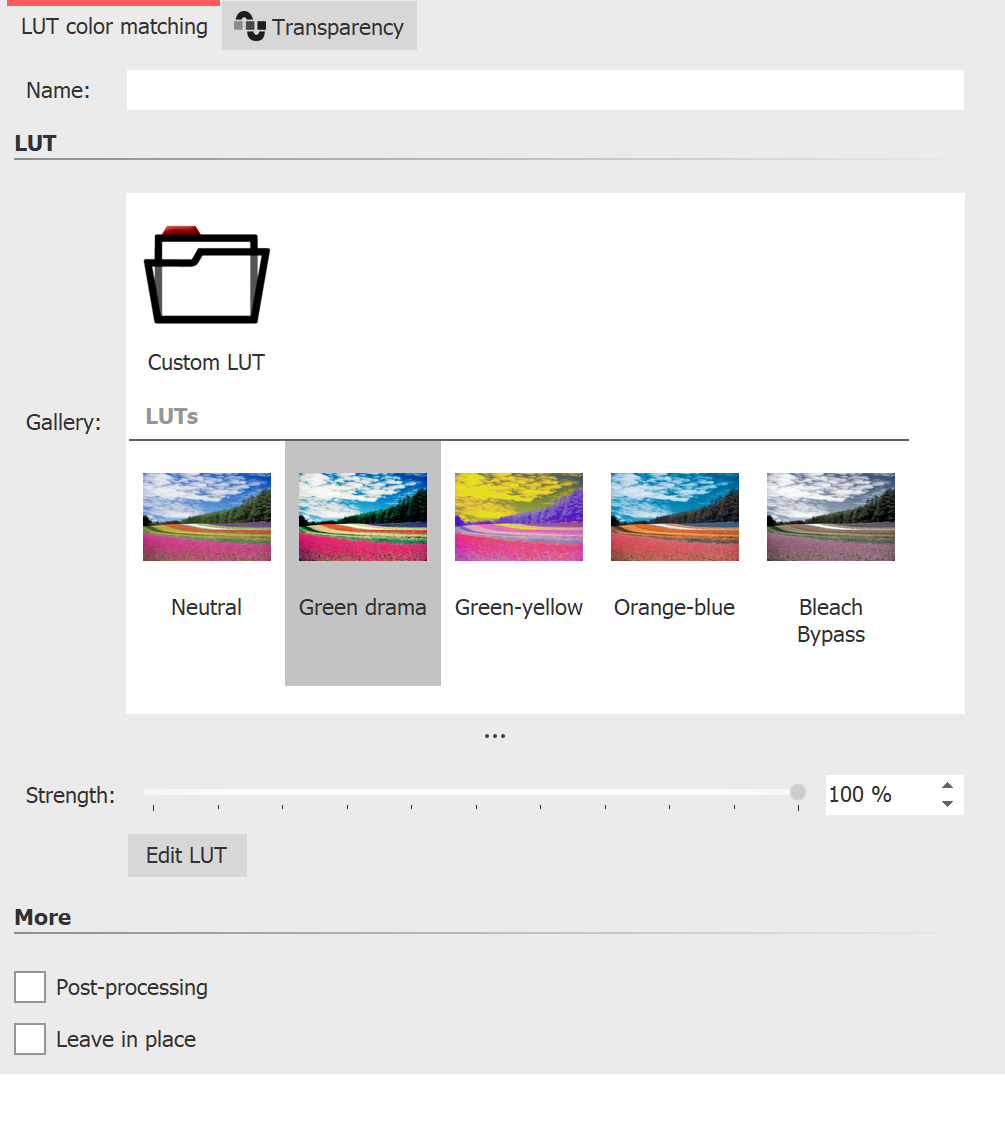Image resolution: width=1005 pixels, height=1137 pixels.
Task: Click the LUTs gallery section header
Action: tap(171, 416)
